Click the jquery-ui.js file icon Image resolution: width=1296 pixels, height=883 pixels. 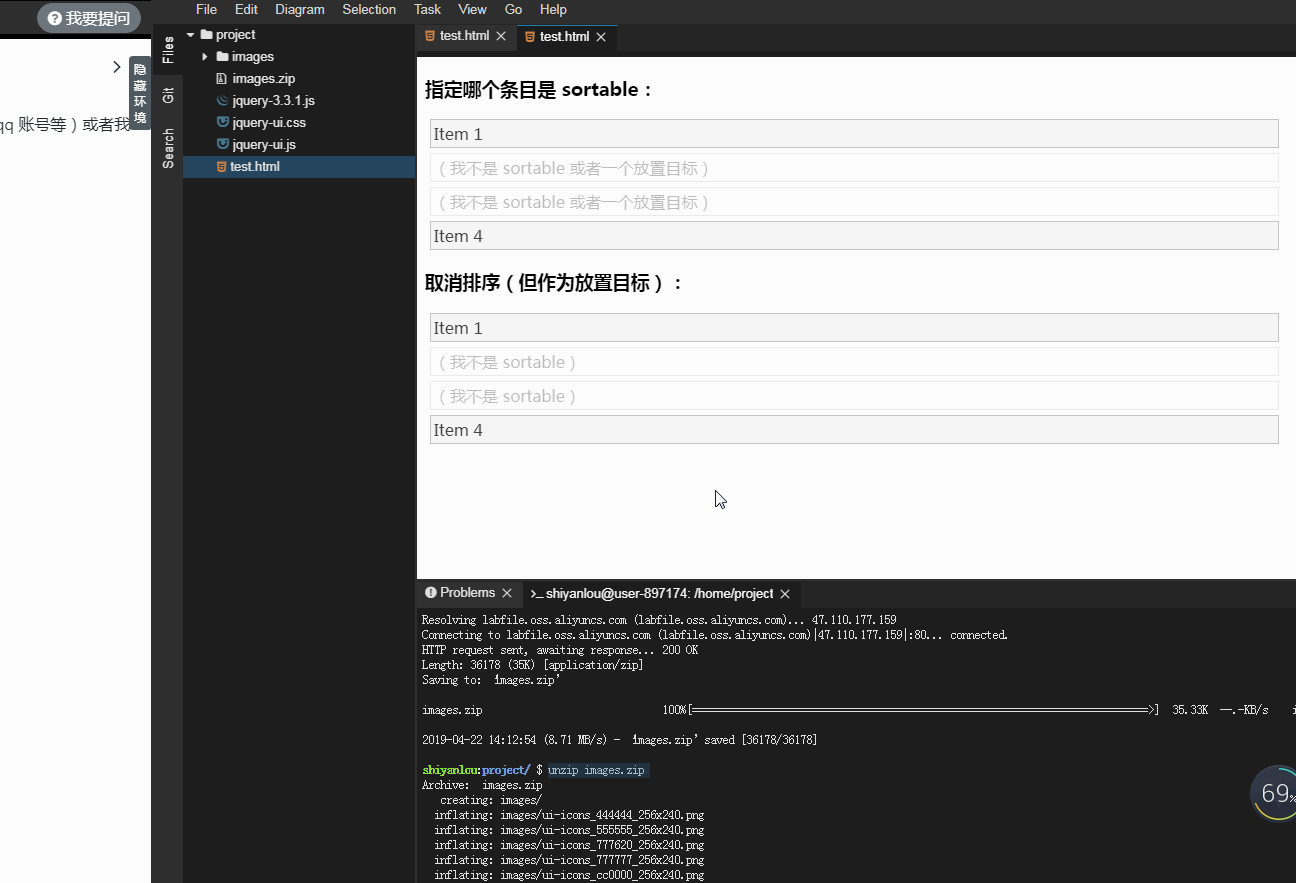point(222,145)
